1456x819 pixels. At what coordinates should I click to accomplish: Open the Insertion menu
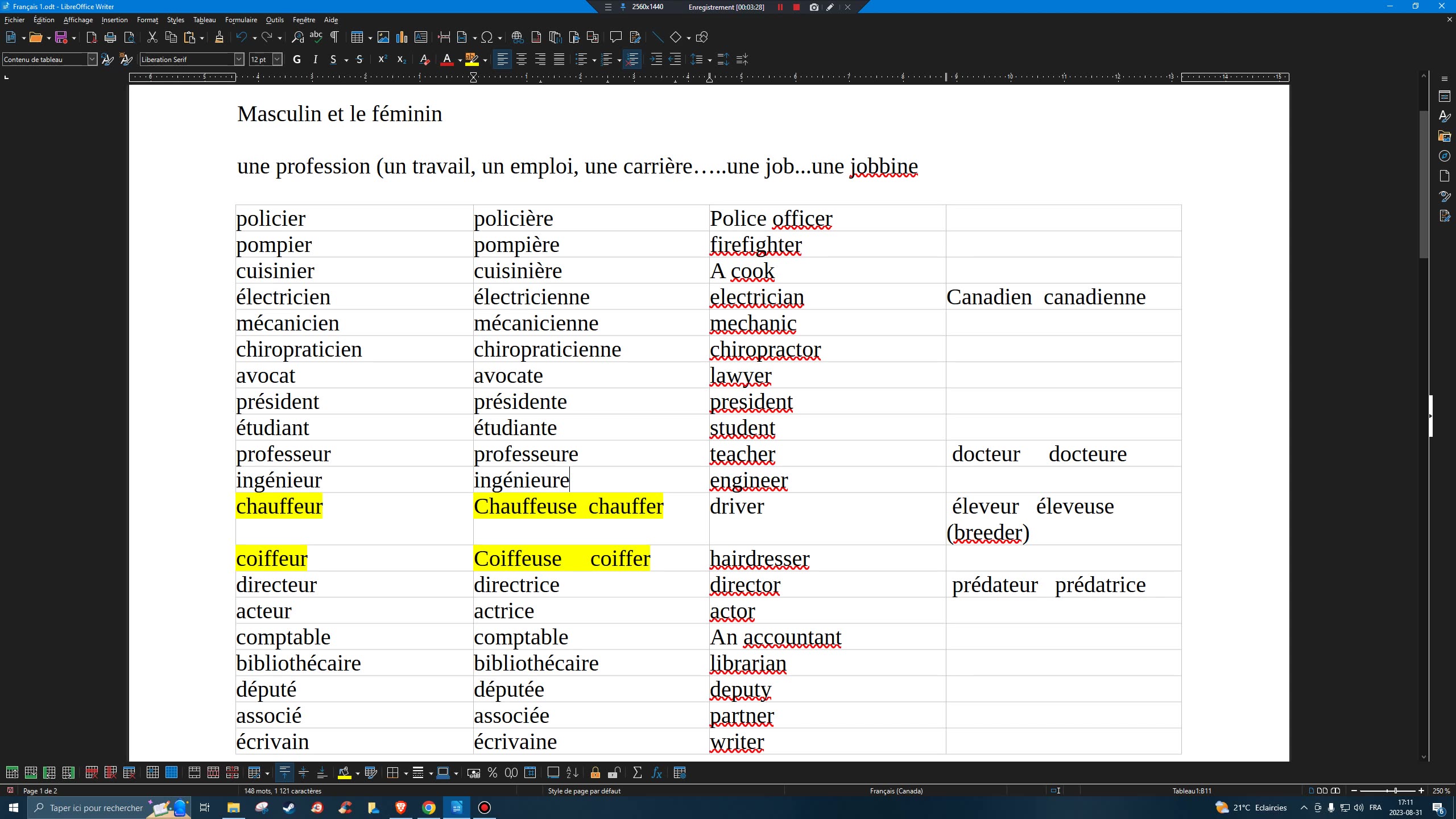(x=114, y=20)
